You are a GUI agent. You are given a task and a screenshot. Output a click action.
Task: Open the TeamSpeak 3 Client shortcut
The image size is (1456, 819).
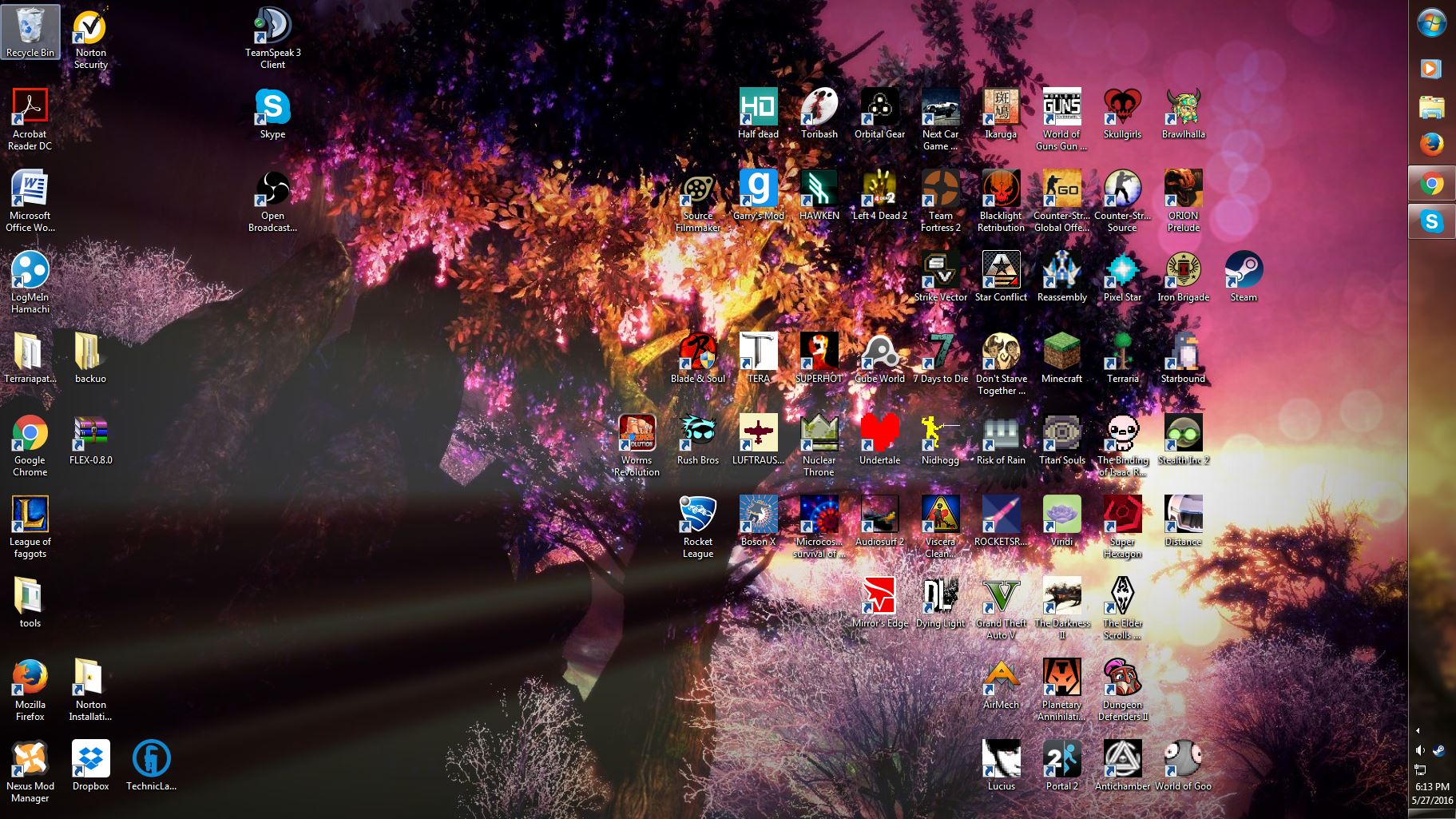[x=272, y=38]
